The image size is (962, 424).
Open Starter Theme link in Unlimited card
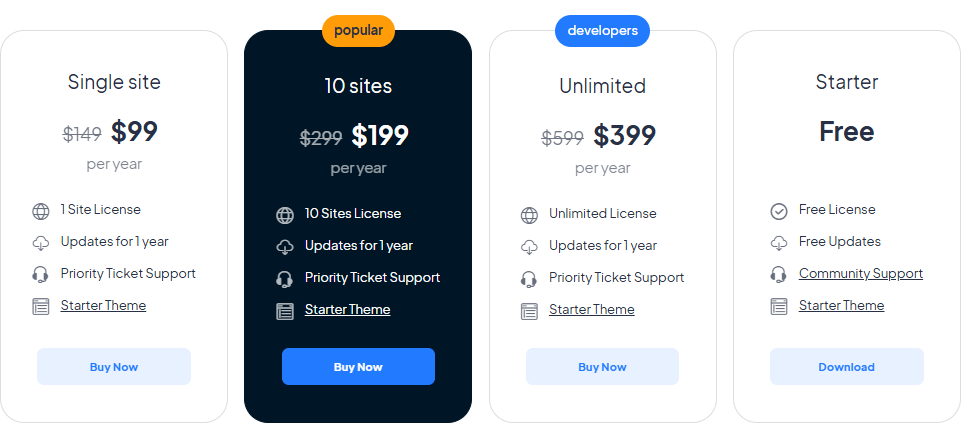click(591, 309)
